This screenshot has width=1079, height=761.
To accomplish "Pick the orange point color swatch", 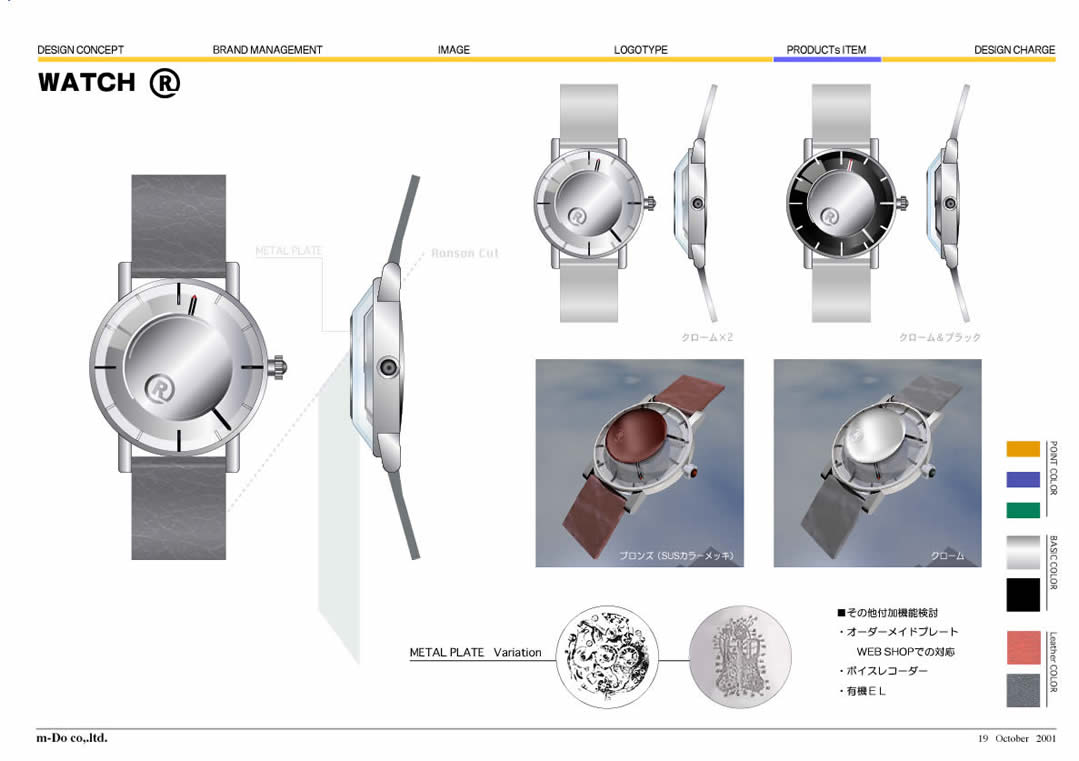I will tap(1023, 449).
